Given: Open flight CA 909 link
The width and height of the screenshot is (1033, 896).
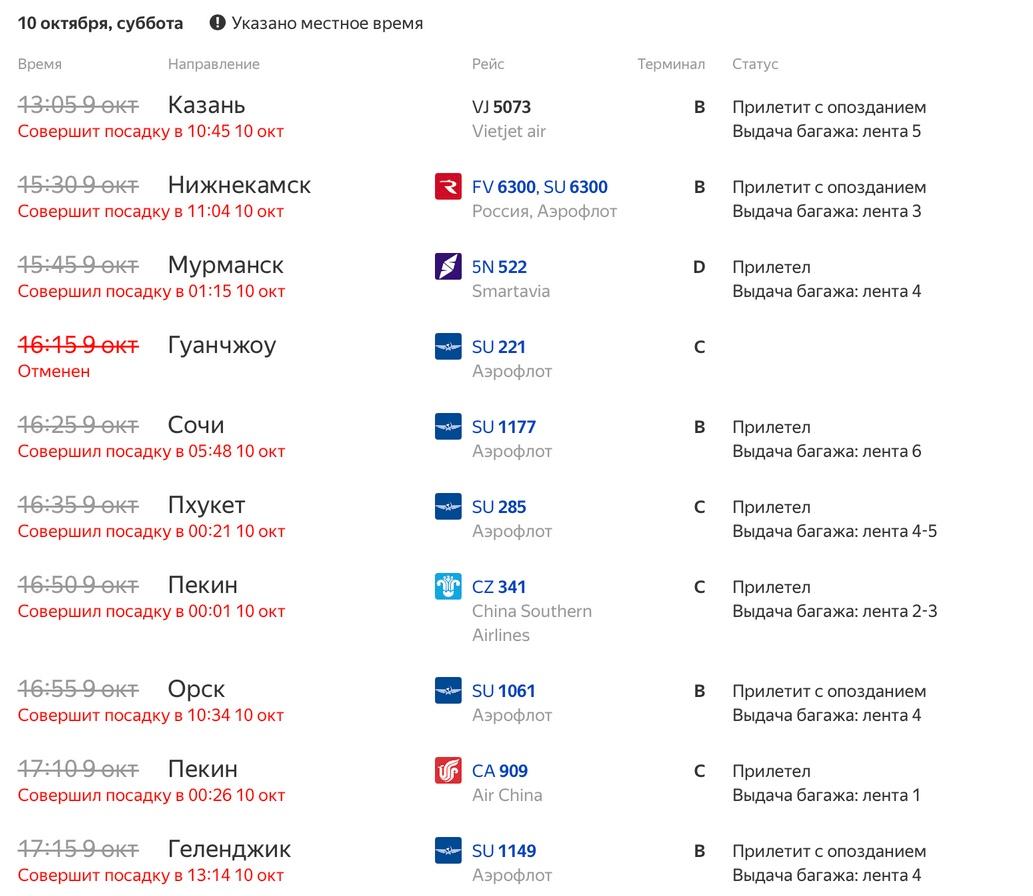Looking at the screenshot, I should click(x=499, y=771).
